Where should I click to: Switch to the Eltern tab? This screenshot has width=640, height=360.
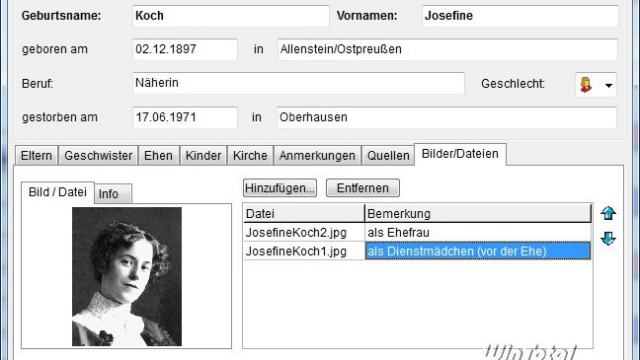(x=36, y=156)
